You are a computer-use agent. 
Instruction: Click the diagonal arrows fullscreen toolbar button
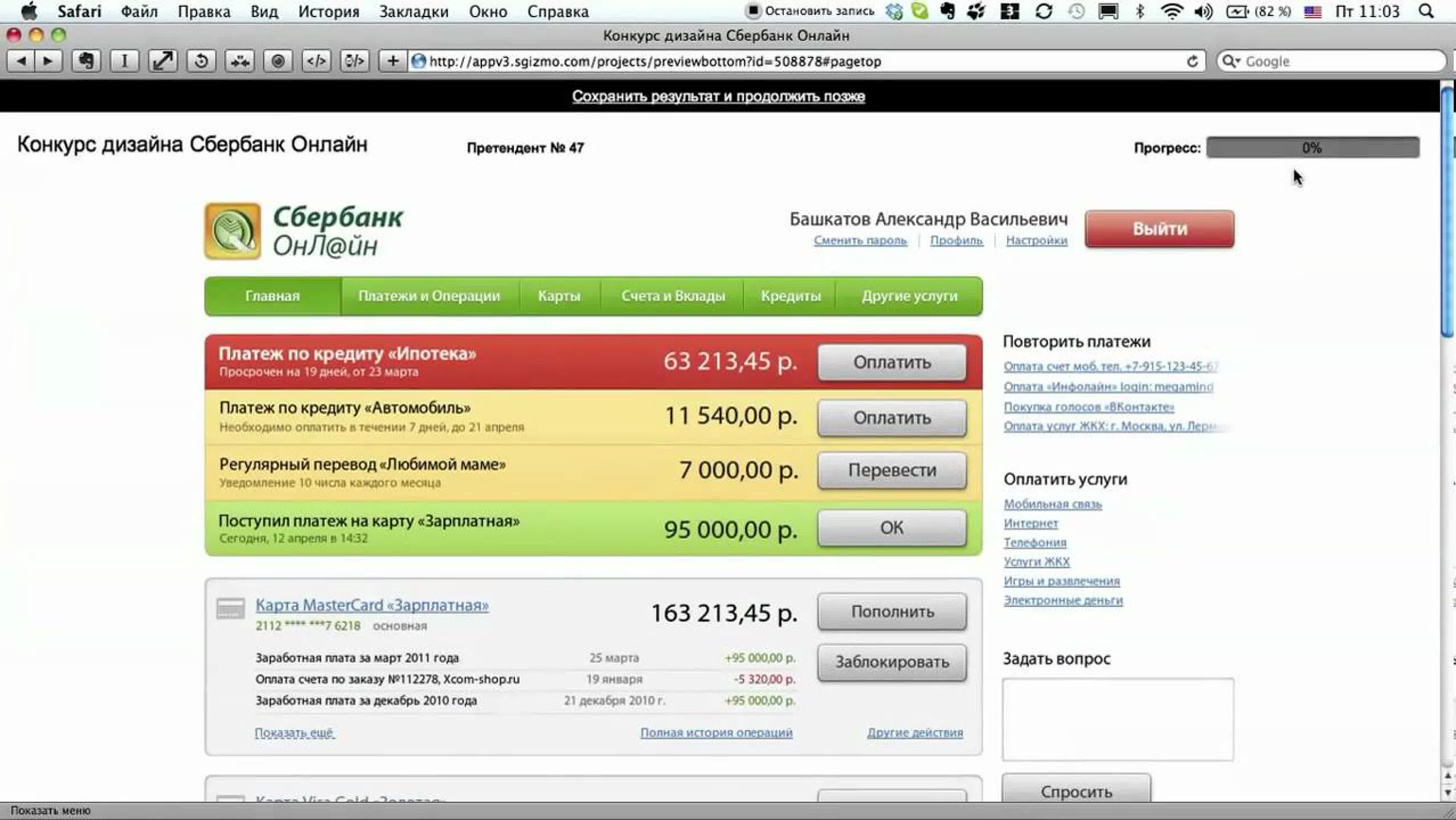163,61
